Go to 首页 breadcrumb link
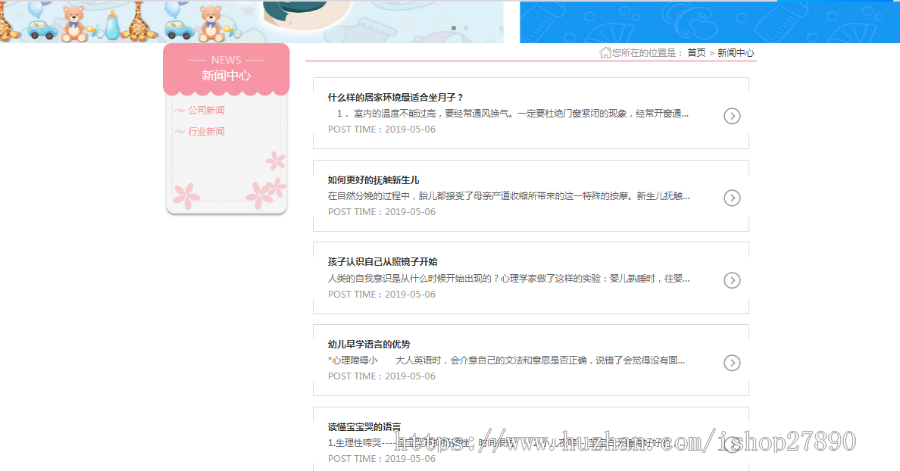 pos(696,53)
